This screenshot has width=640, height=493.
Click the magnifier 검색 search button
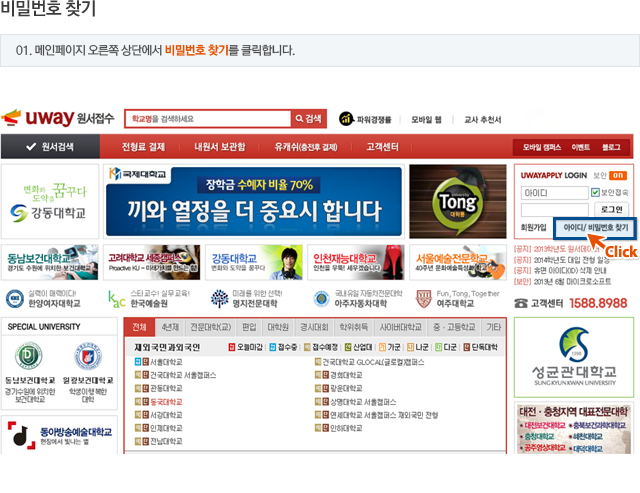309,119
